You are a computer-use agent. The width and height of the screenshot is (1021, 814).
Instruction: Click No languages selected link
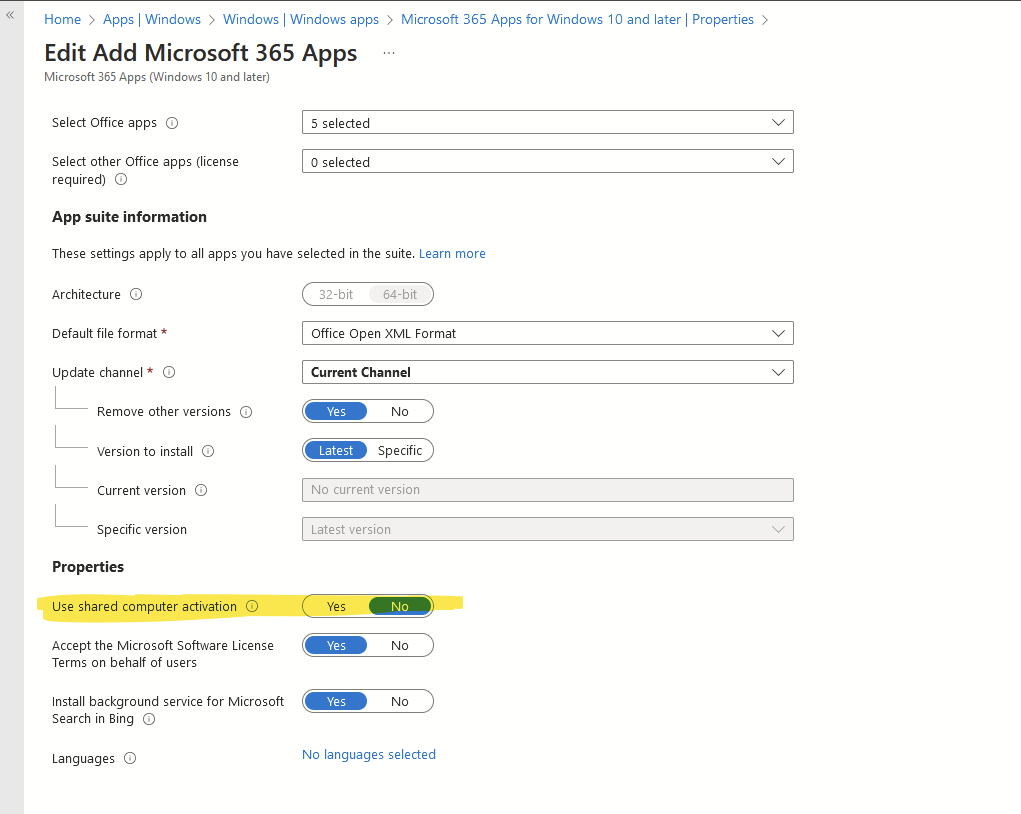pyautogui.click(x=369, y=755)
